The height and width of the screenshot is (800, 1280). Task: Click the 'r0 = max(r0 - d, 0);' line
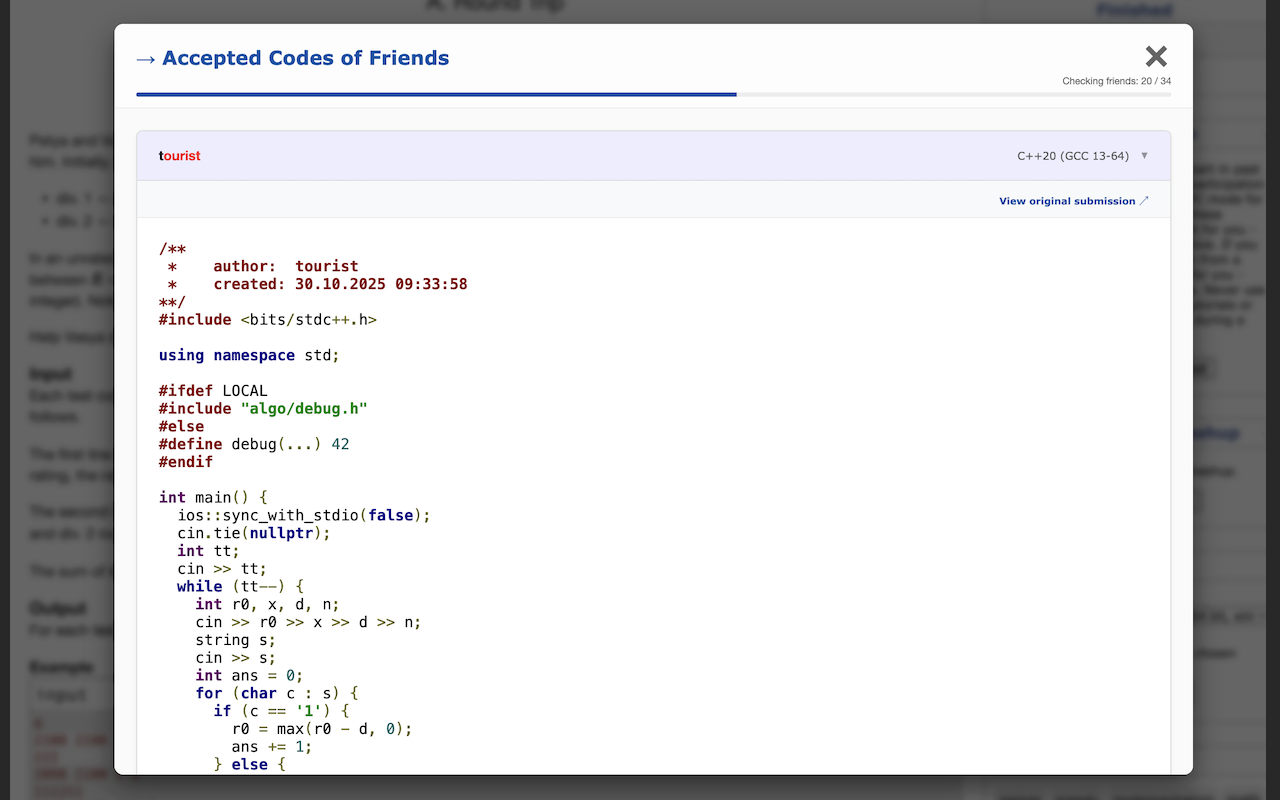322,729
